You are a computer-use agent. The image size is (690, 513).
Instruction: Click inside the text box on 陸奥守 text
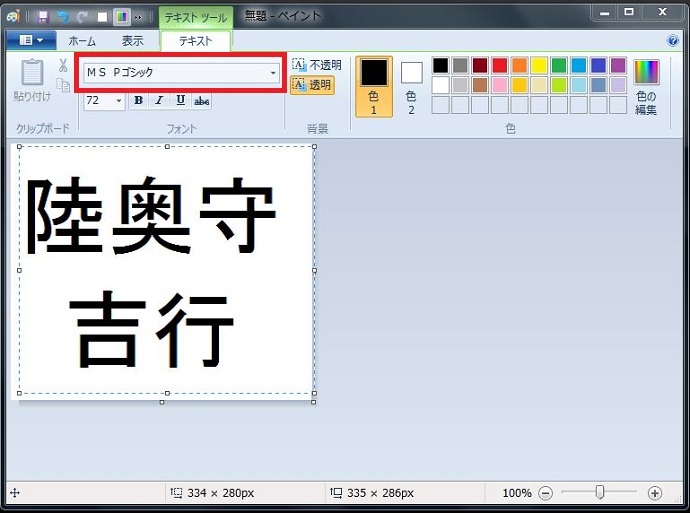coord(151,216)
